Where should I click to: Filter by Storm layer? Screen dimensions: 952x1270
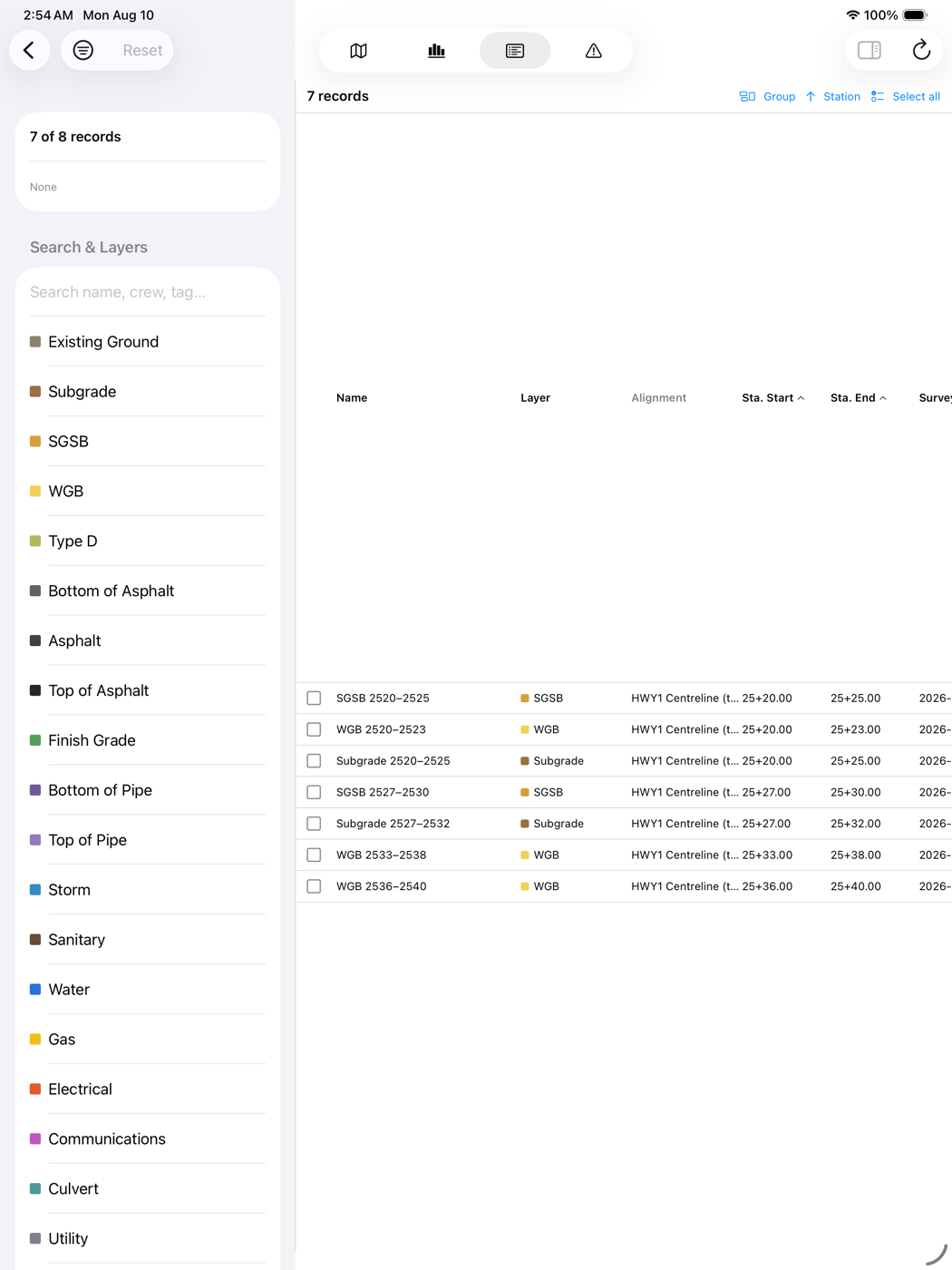tap(148, 891)
